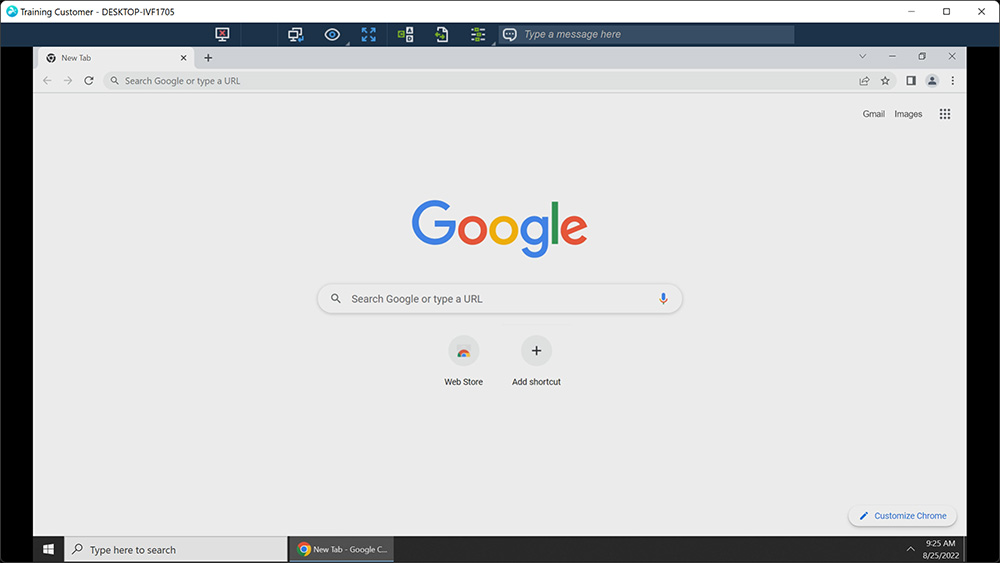
Task: Click the file transfer icon
Action: (x=441, y=34)
